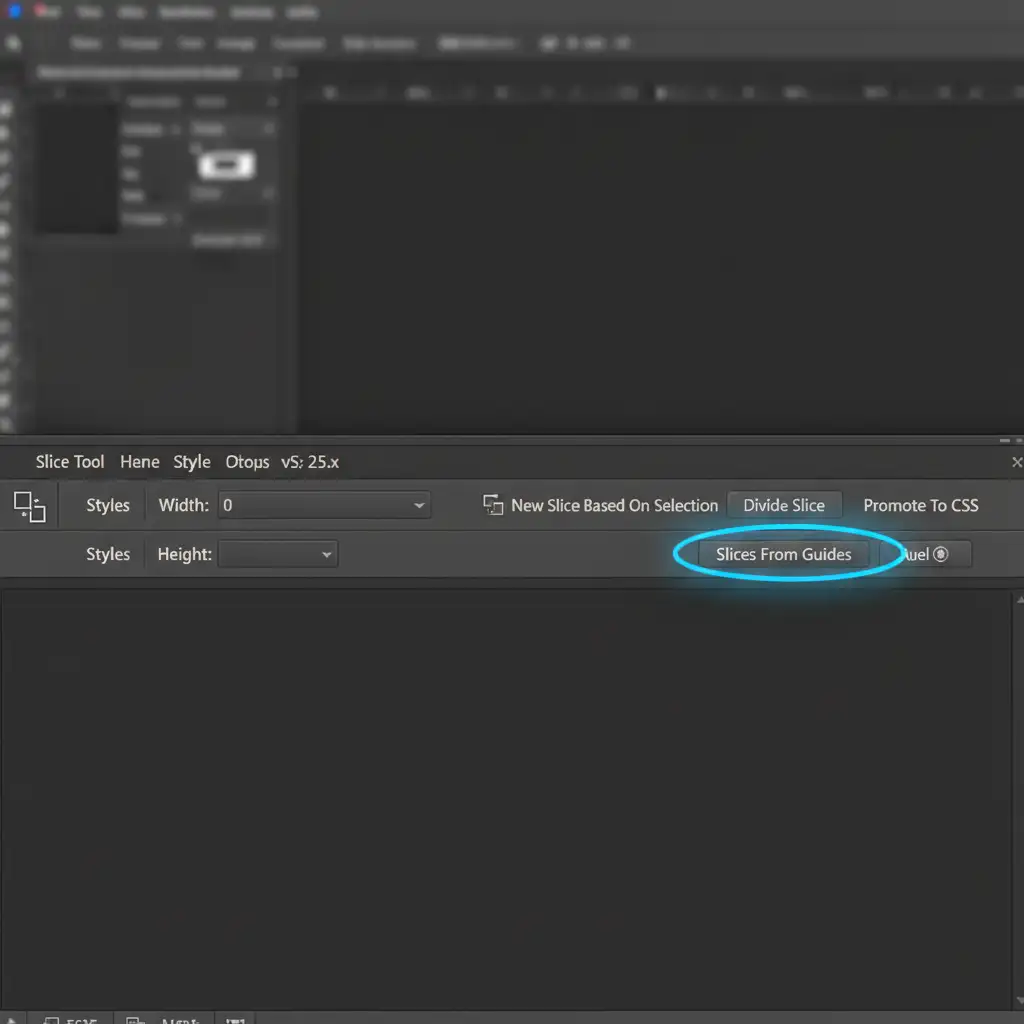The height and width of the screenshot is (1024, 1024).
Task: Click the New Slice Based On Selection icon
Action: (x=493, y=505)
